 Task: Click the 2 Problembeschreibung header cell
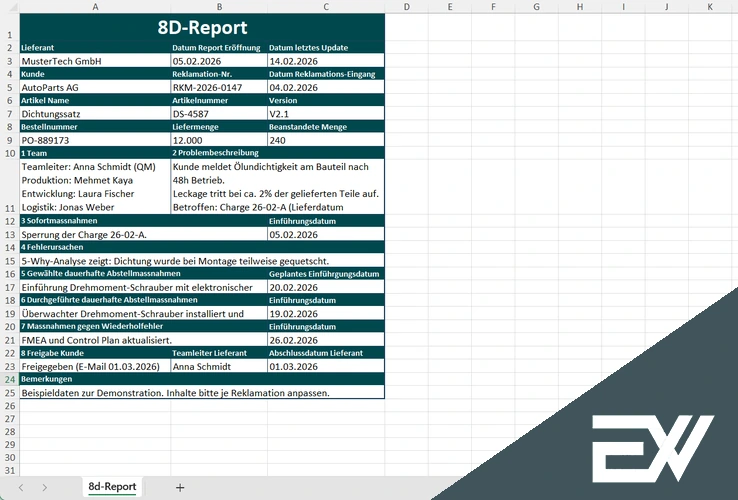point(278,153)
